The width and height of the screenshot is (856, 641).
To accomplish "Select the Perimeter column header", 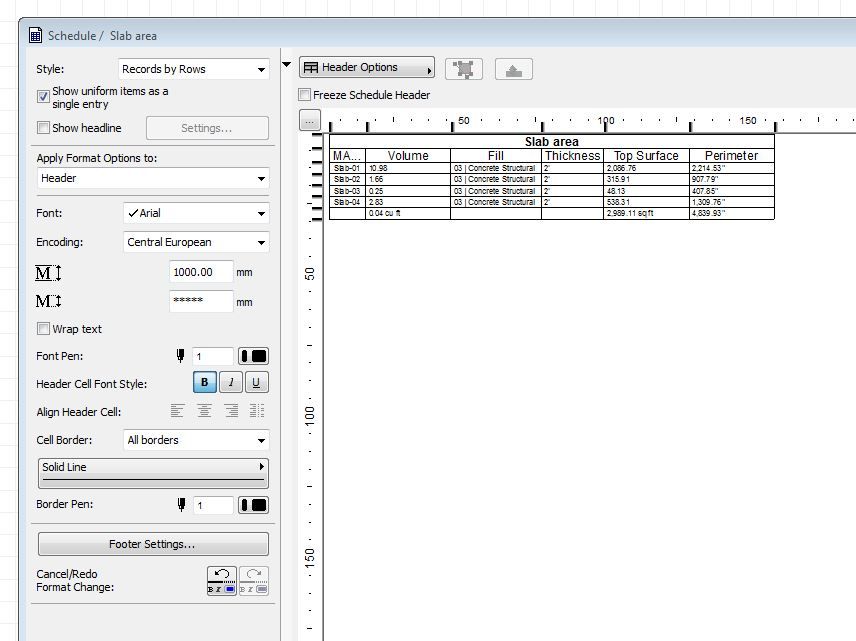I will (x=732, y=156).
